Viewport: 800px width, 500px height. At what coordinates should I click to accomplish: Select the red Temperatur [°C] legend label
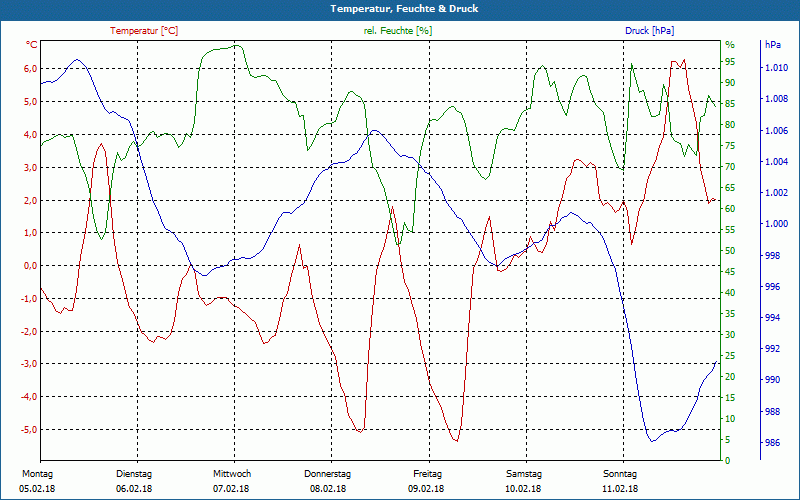(144, 31)
